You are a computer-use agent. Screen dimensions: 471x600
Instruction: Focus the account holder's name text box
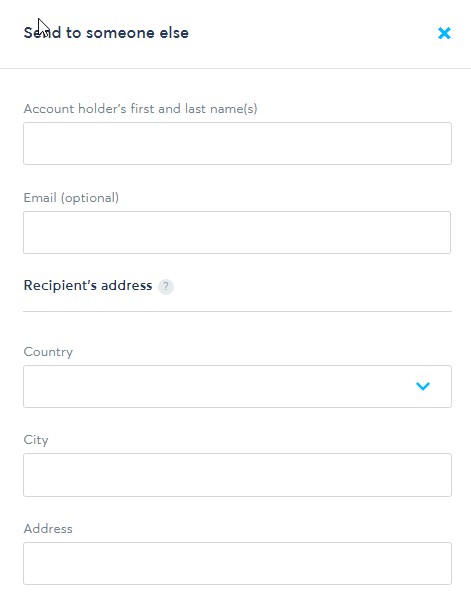tap(237, 143)
